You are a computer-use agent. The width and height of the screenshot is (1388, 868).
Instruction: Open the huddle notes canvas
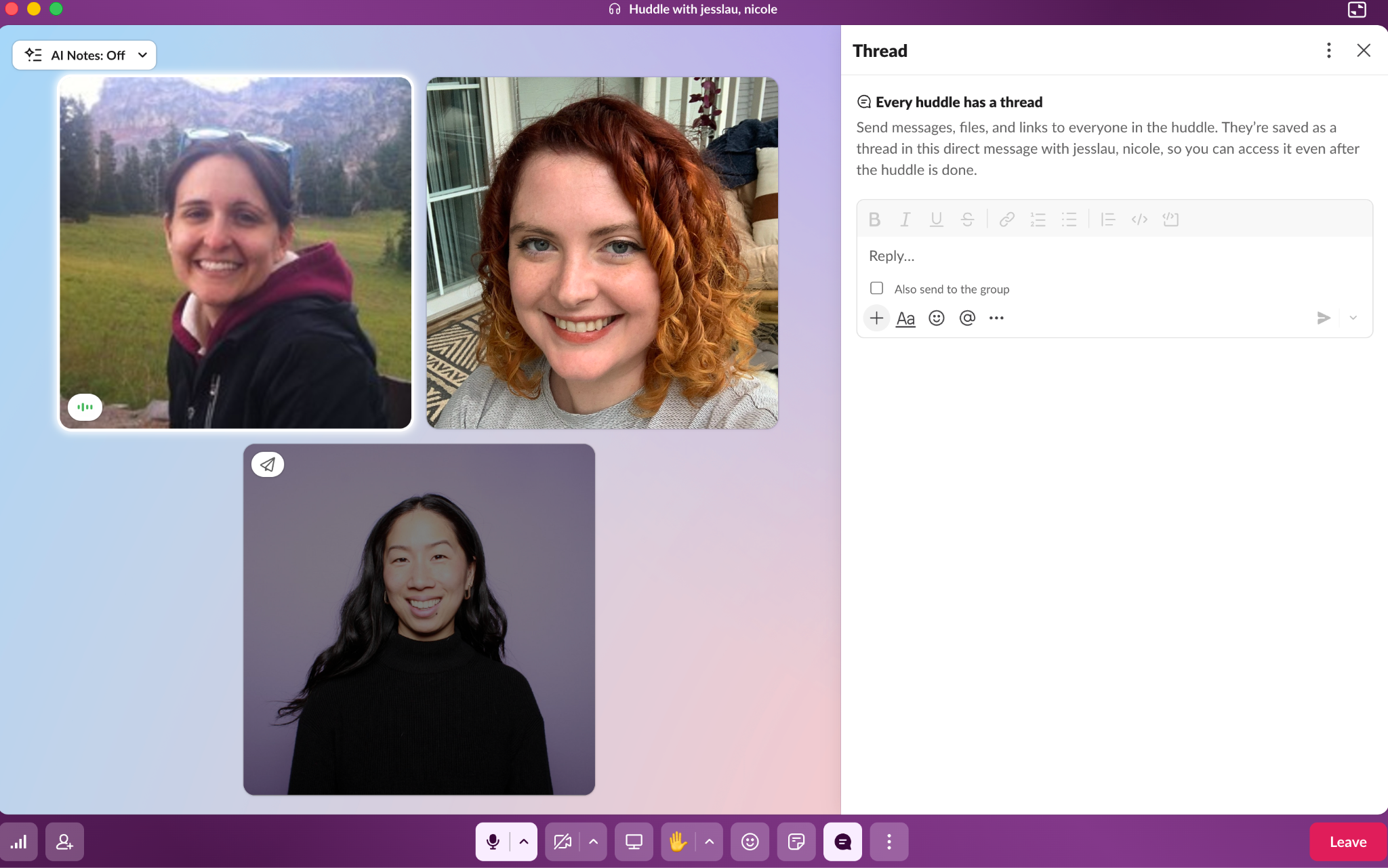(x=796, y=842)
